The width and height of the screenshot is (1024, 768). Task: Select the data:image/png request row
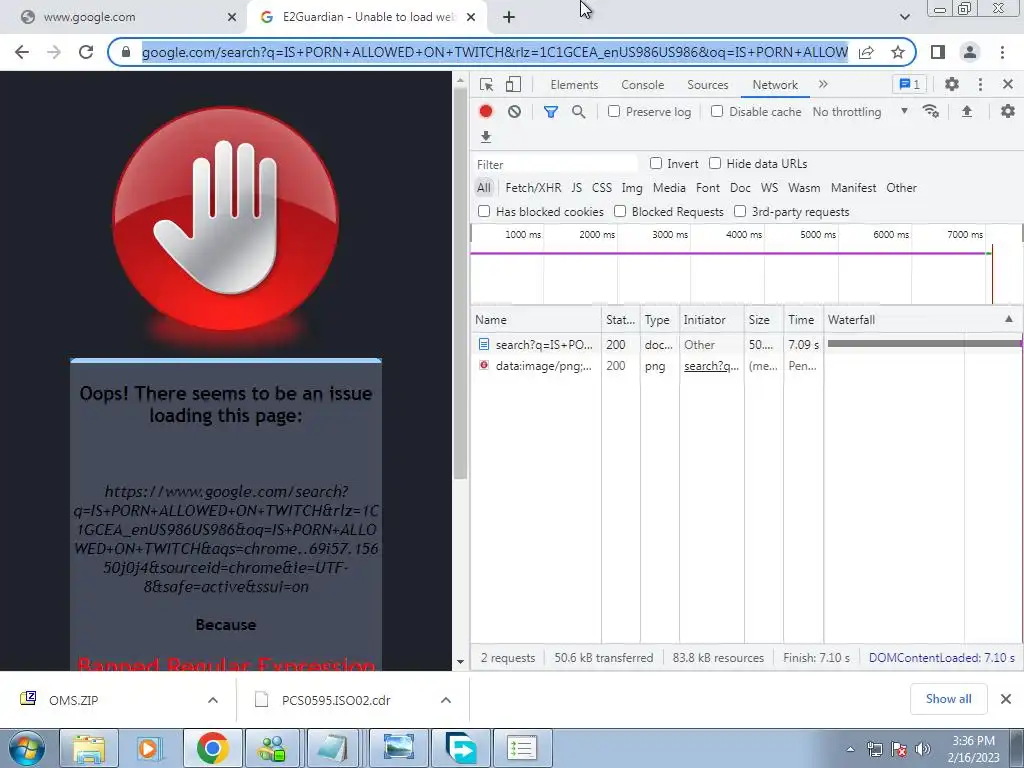pyautogui.click(x=746, y=366)
